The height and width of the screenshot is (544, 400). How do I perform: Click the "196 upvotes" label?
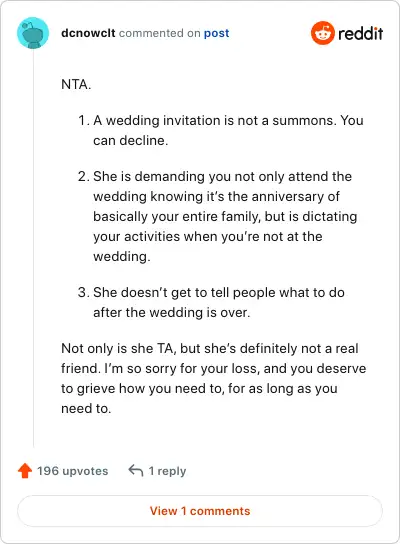tap(73, 471)
